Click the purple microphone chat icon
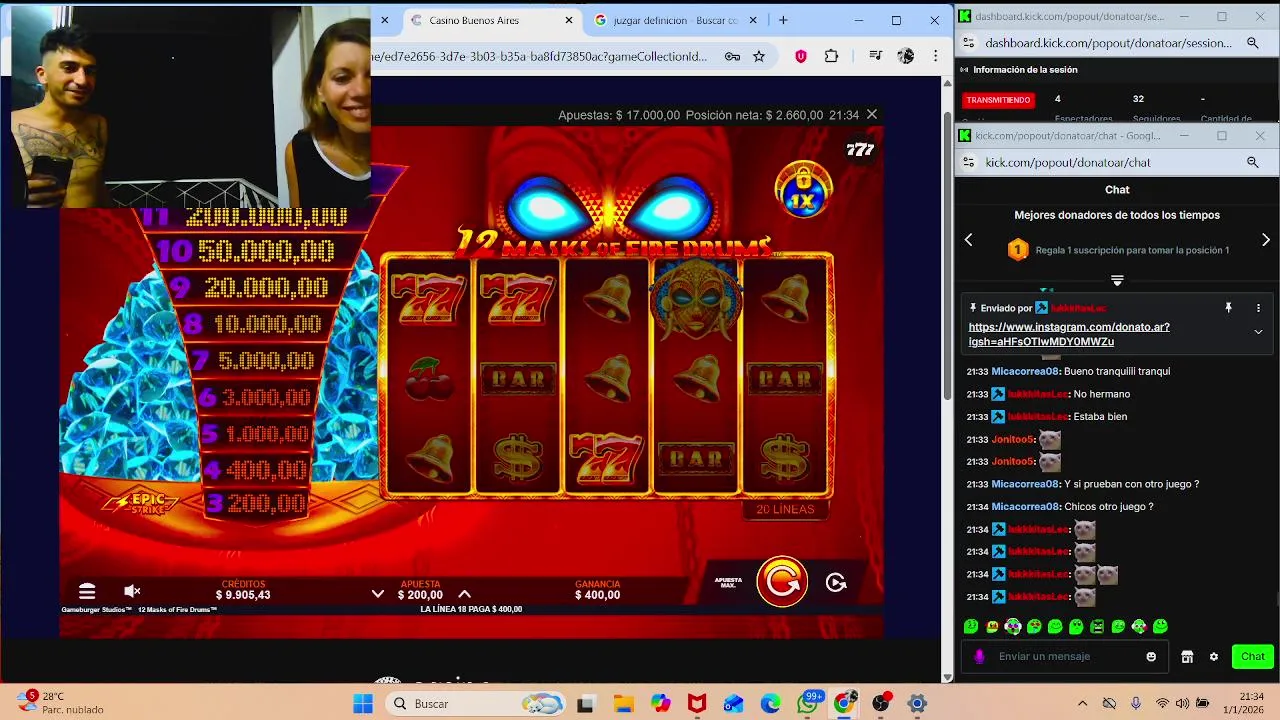The image size is (1280, 720). 979,656
